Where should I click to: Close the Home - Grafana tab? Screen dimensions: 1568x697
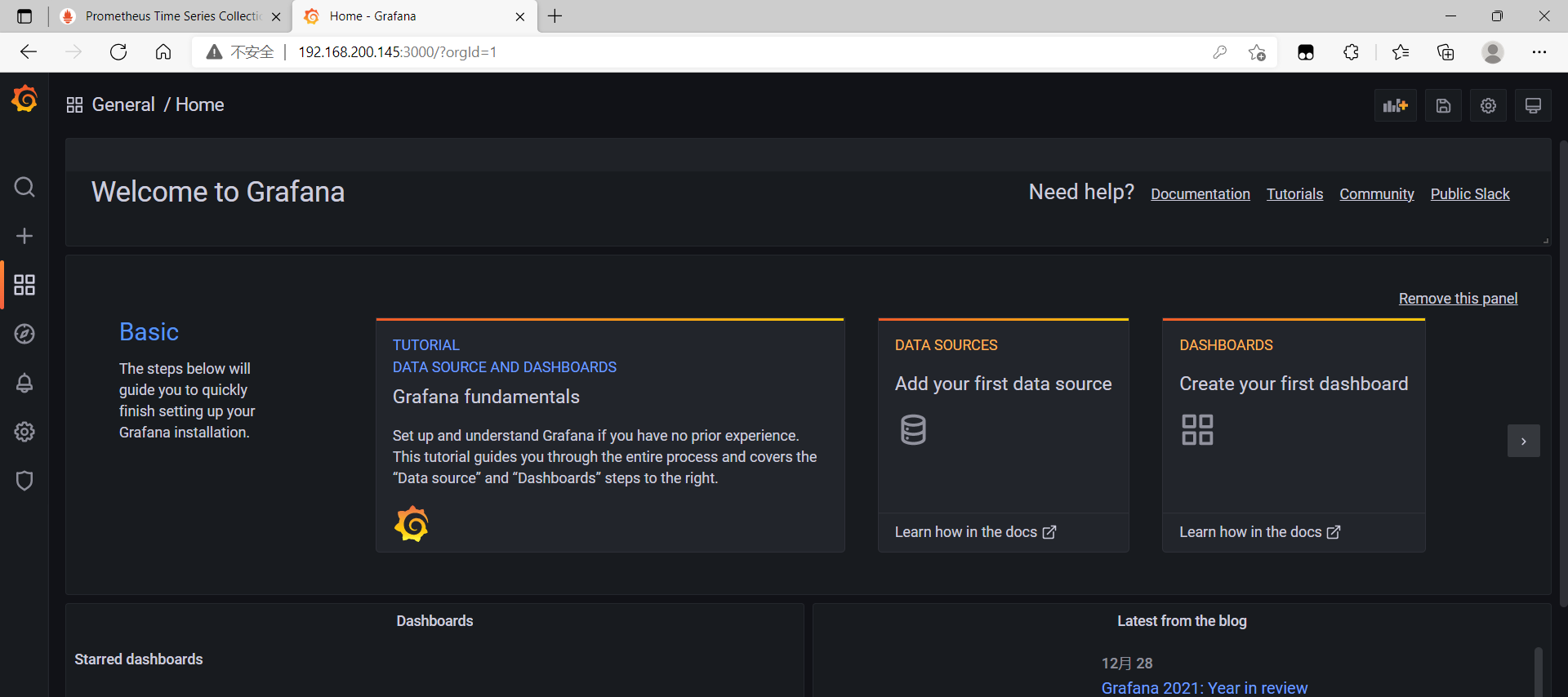[520, 16]
